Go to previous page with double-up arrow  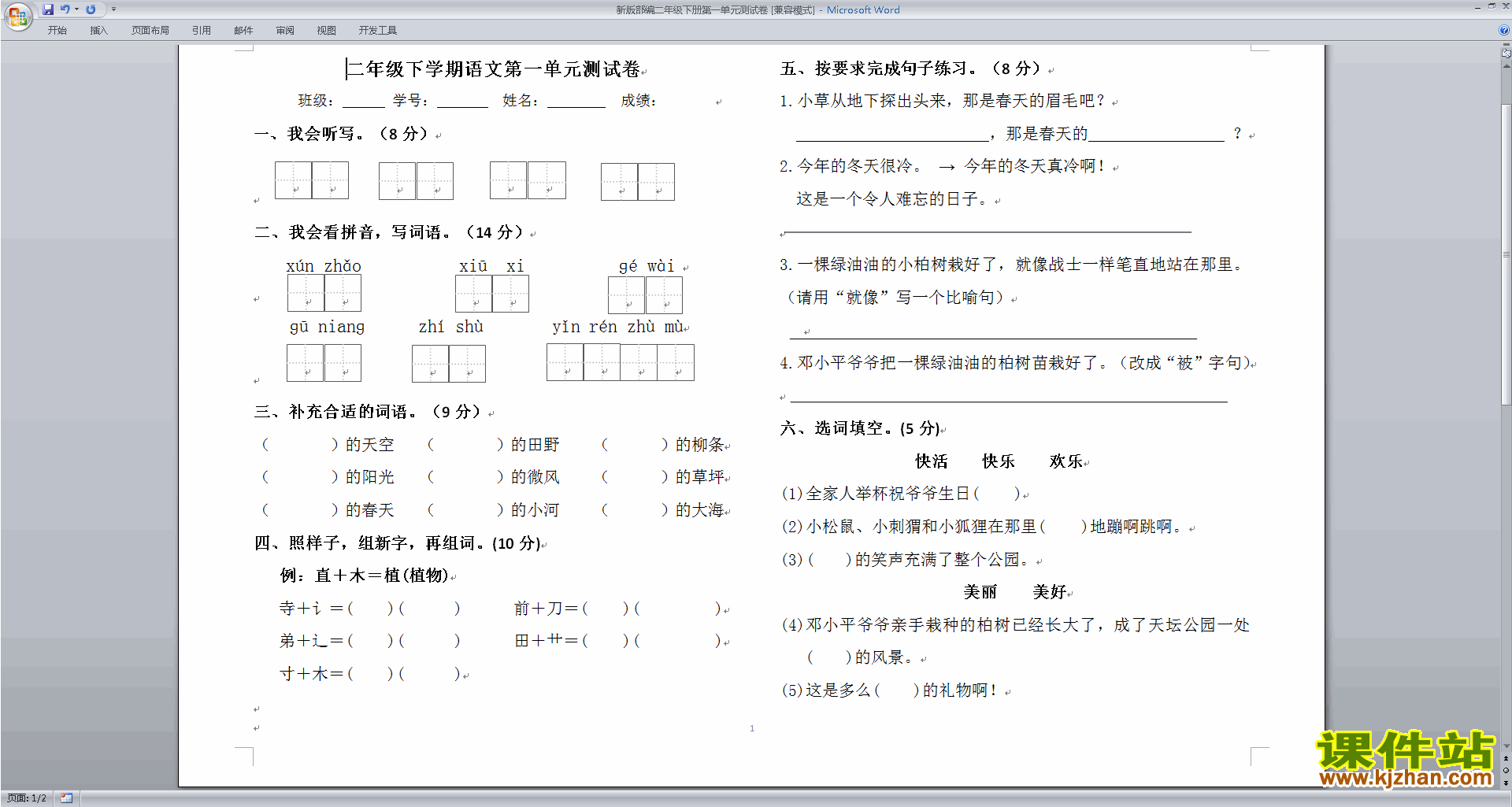click(x=1506, y=758)
